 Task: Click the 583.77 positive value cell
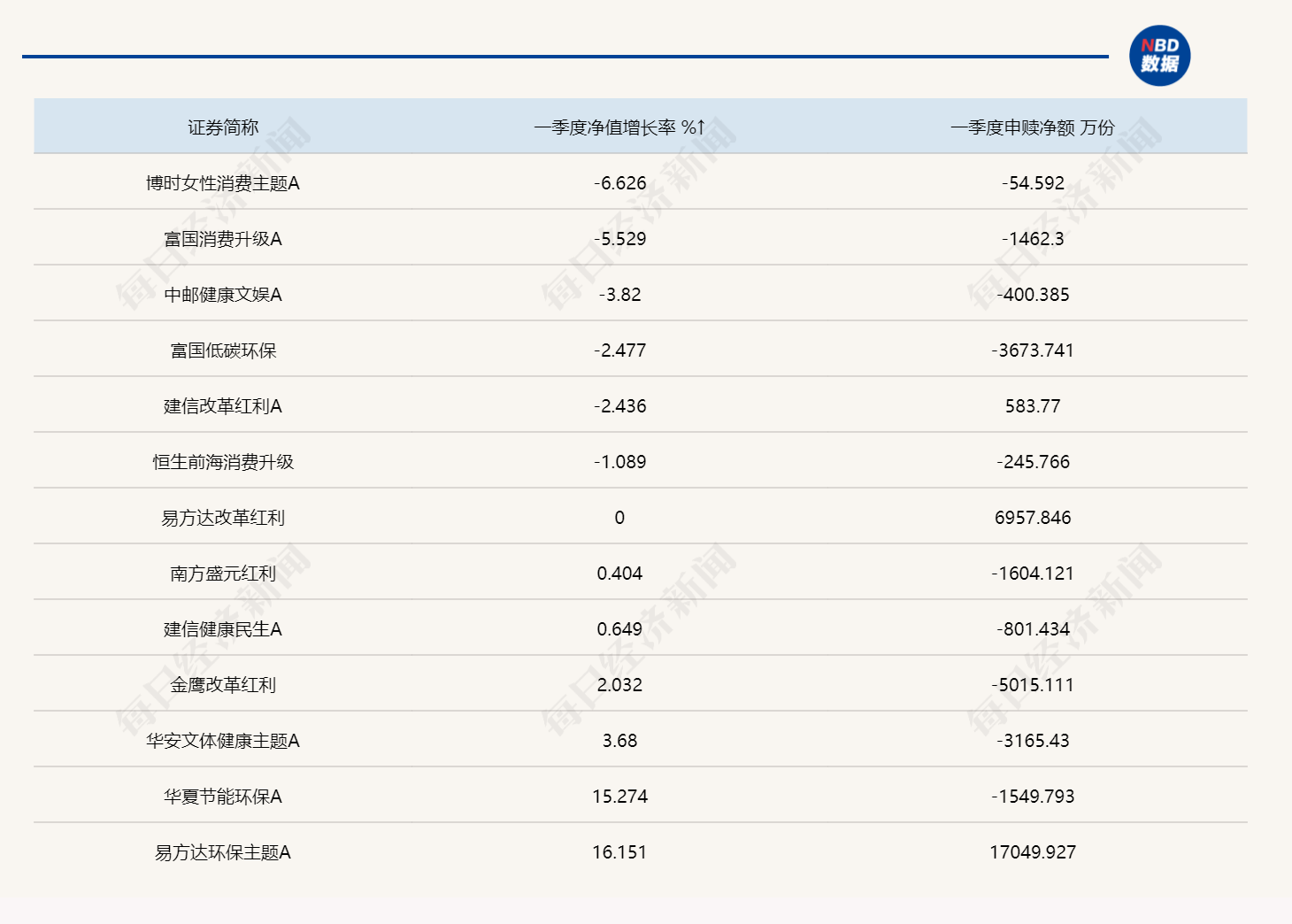coord(1033,405)
